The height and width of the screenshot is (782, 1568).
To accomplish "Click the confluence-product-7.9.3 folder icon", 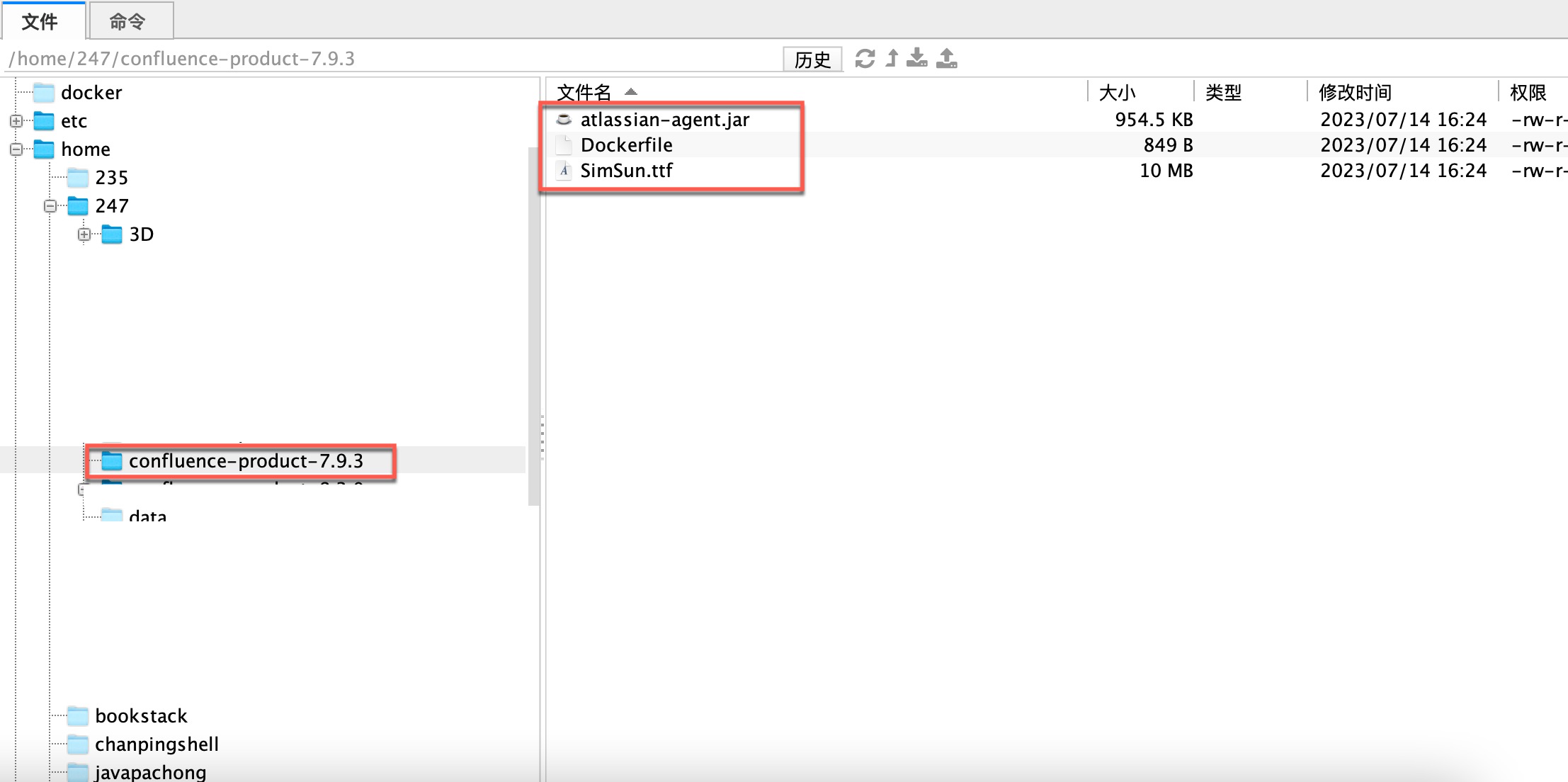I will (x=112, y=461).
